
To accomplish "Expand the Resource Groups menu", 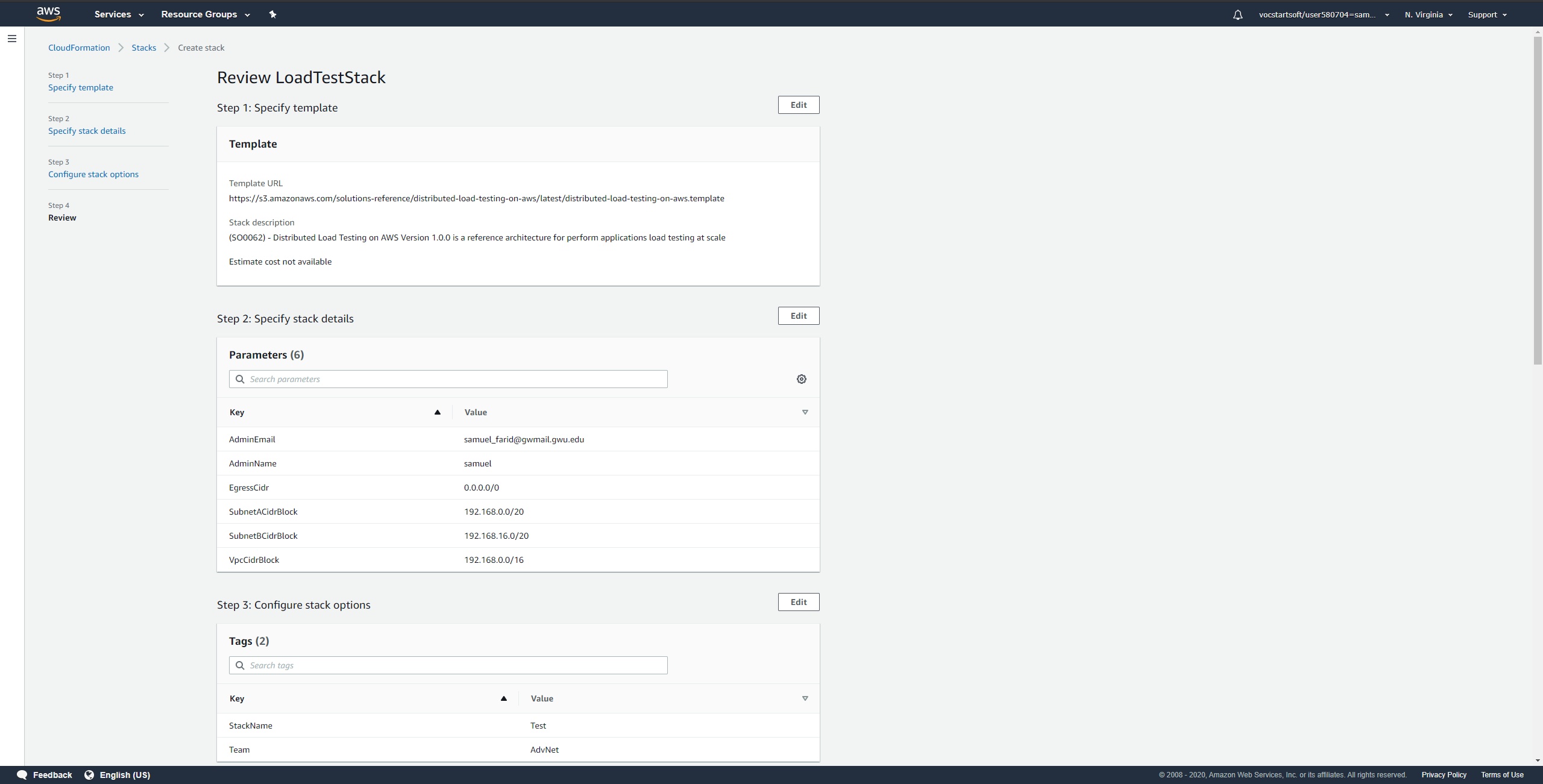I will click(206, 14).
